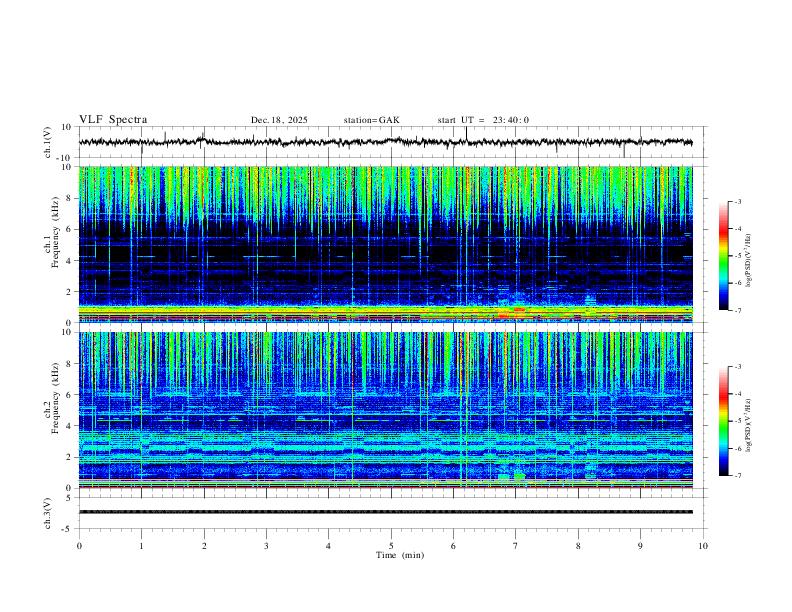Click the "start UT = 23:40:0" text
The width and height of the screenshot is (792, 612).
pyautogui.click(x=483, y=120)
